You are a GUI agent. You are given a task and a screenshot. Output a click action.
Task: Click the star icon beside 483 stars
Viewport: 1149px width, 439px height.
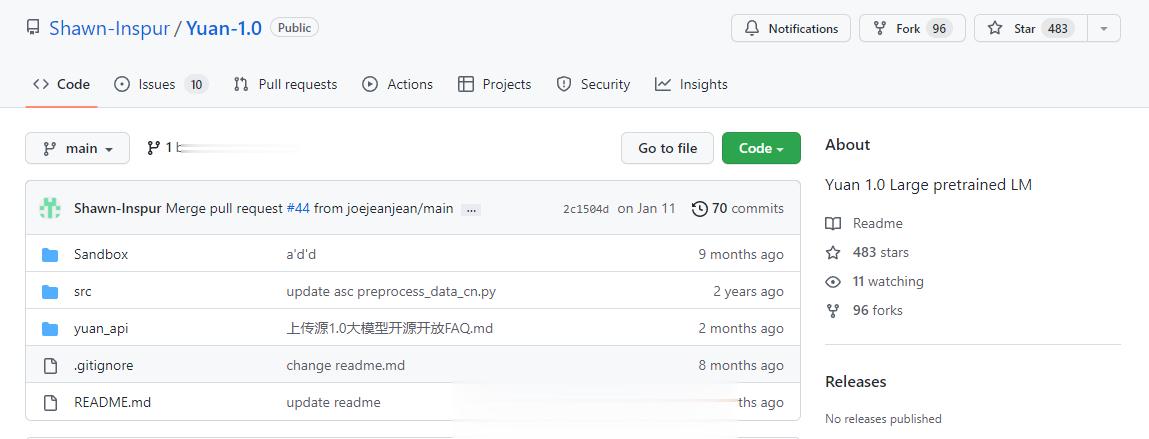point(833,252)
